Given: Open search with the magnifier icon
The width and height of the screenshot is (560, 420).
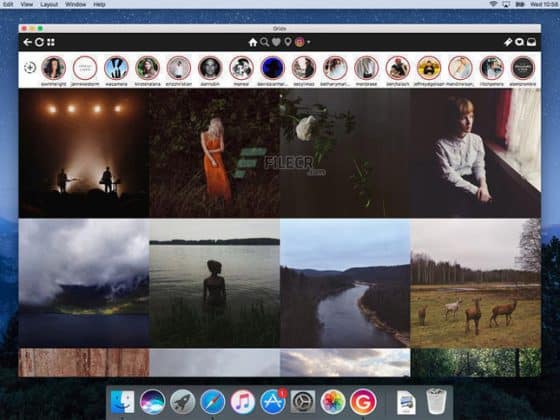Looking at the screenshot, I should pos(265,42).
